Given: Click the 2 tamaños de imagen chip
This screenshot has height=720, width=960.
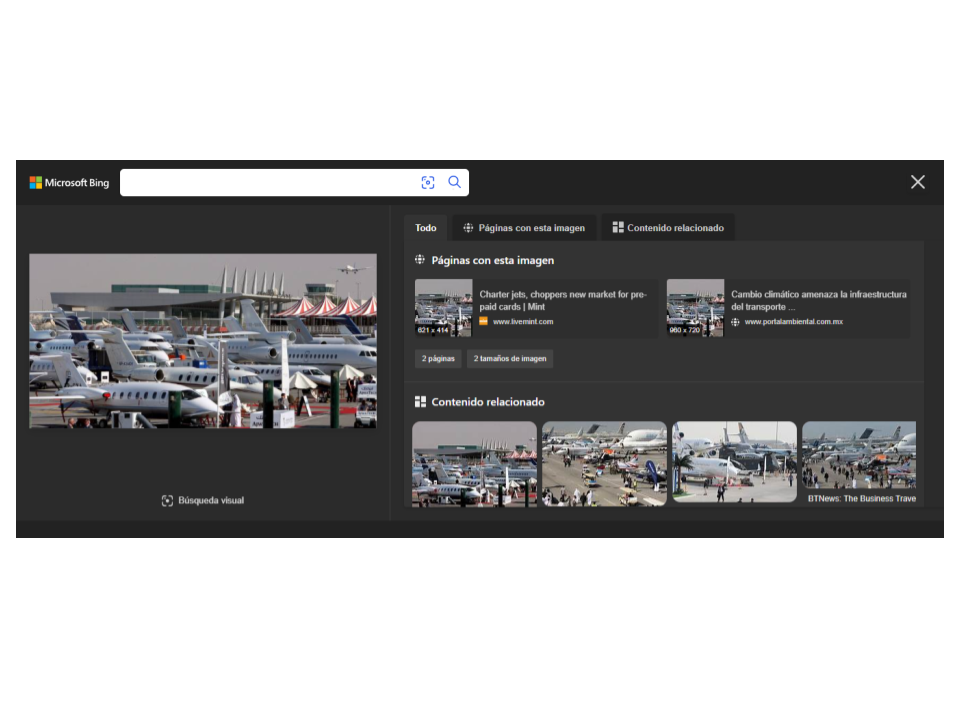Looking at the screenshot, I should (510, 358).
